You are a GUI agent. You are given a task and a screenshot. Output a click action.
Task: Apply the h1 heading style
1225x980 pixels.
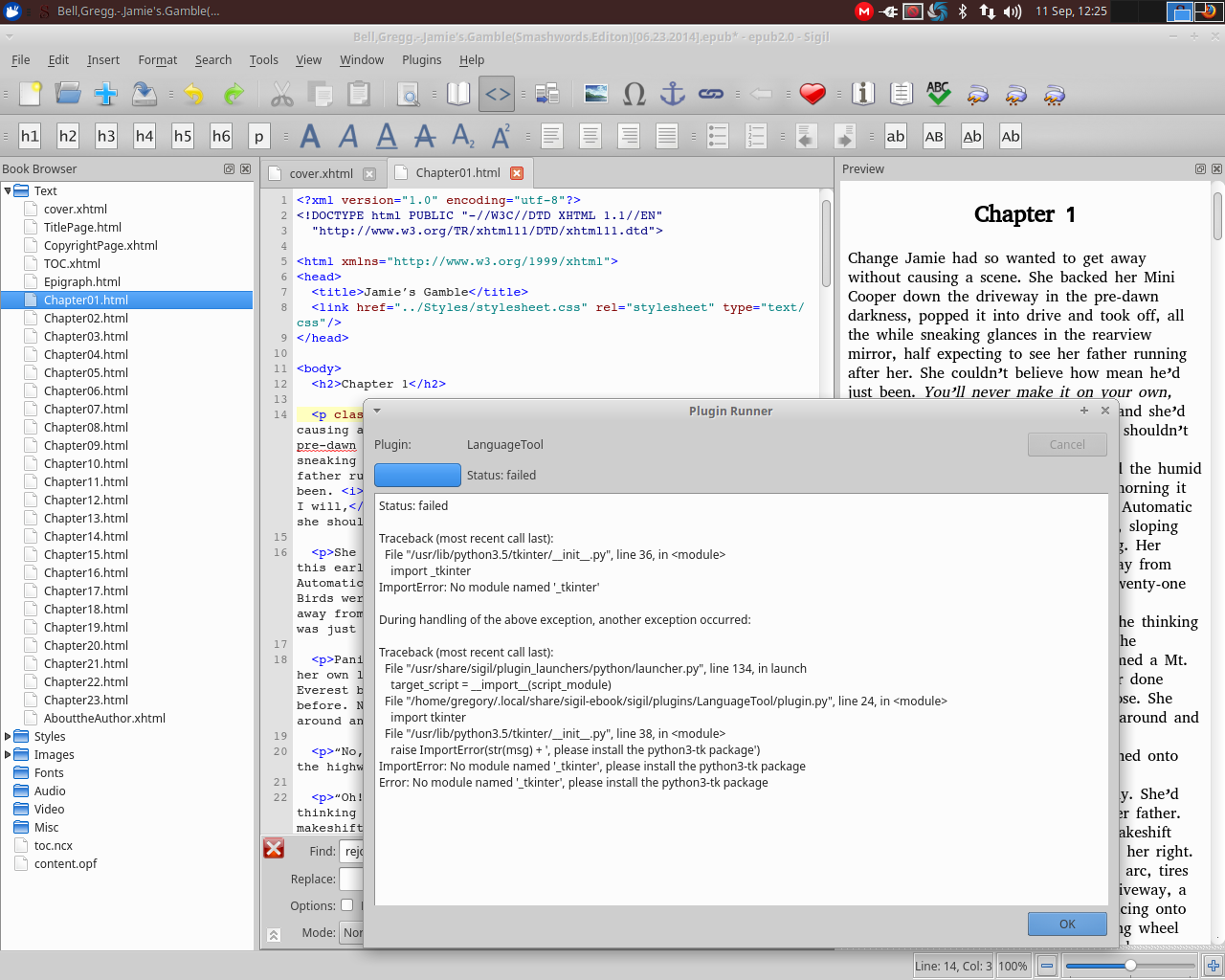(30, 136)
